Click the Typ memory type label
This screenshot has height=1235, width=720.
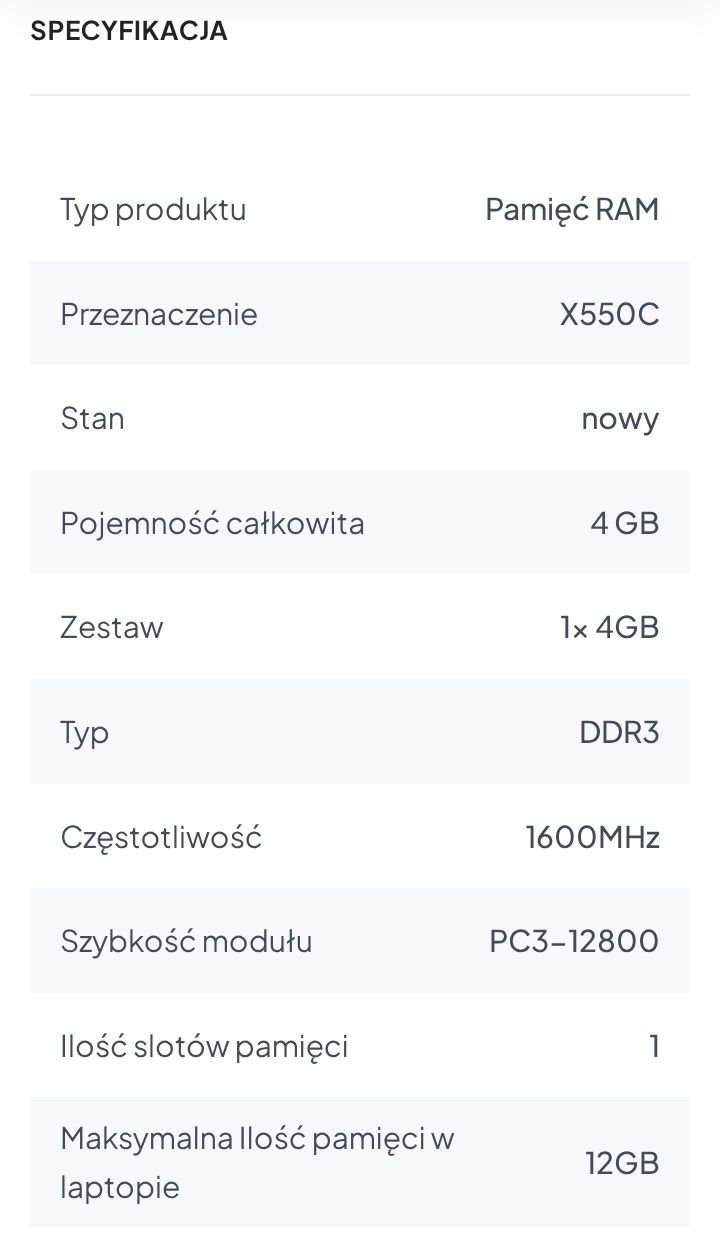pyautogui.click(x=85, y=733)
